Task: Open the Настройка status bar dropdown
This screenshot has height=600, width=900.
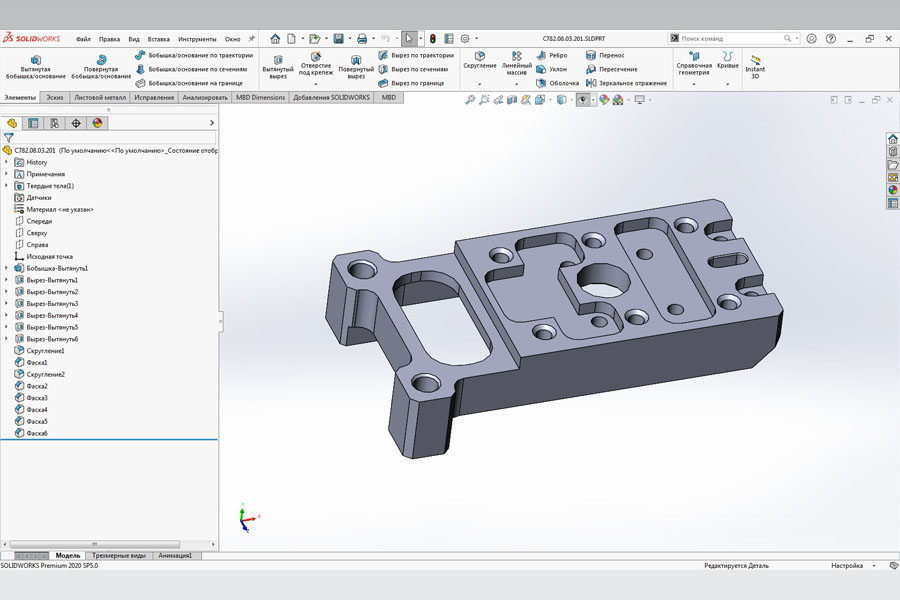Action: [874, 566]
